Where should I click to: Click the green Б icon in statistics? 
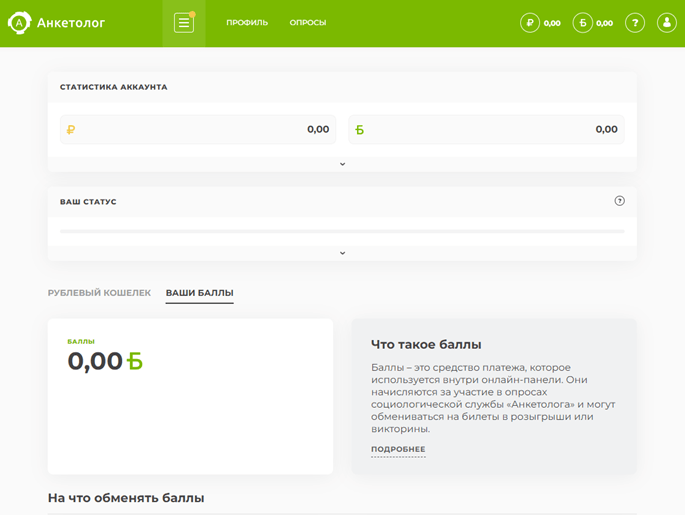(359, 130)
